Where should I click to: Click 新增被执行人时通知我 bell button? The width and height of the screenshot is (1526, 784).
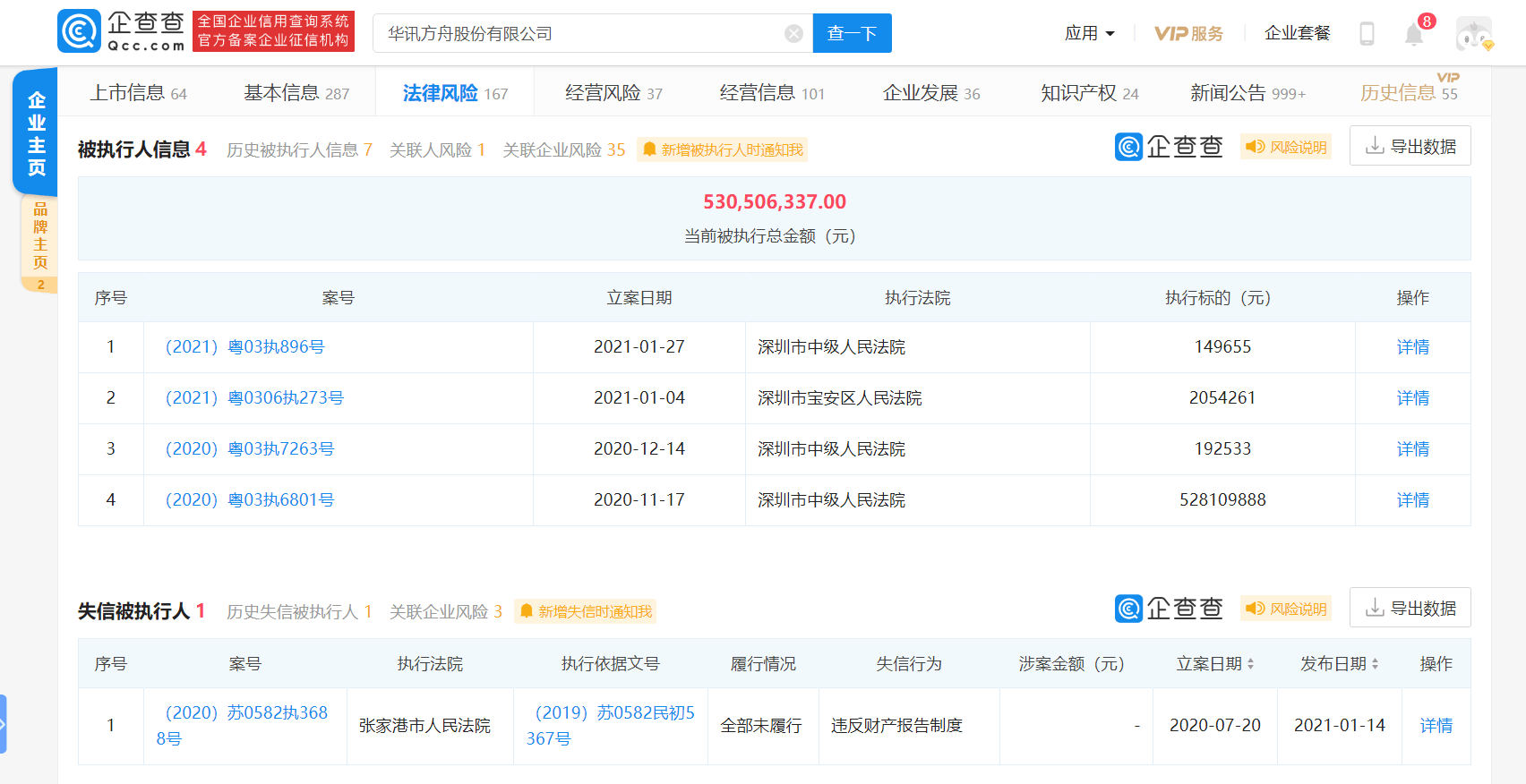pyautogui.click(x=723, y=149)
